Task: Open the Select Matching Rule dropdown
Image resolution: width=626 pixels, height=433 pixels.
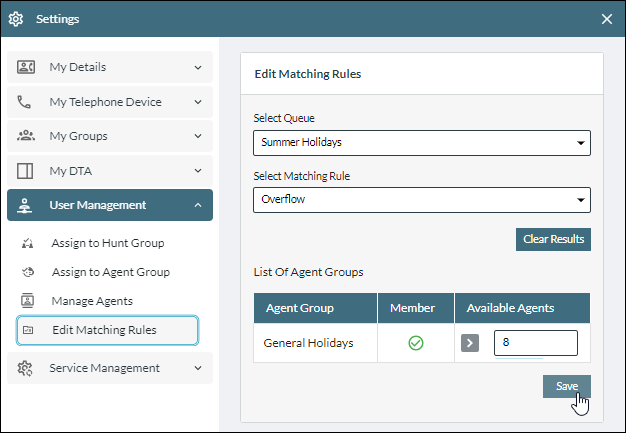Action: coord(422,200)
